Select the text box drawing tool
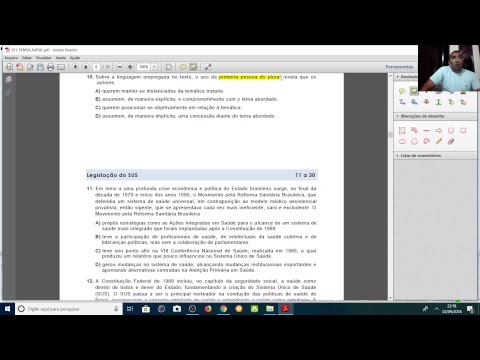Image resolution: width=480 pixels, height=360 pixels. coord(402,130)
